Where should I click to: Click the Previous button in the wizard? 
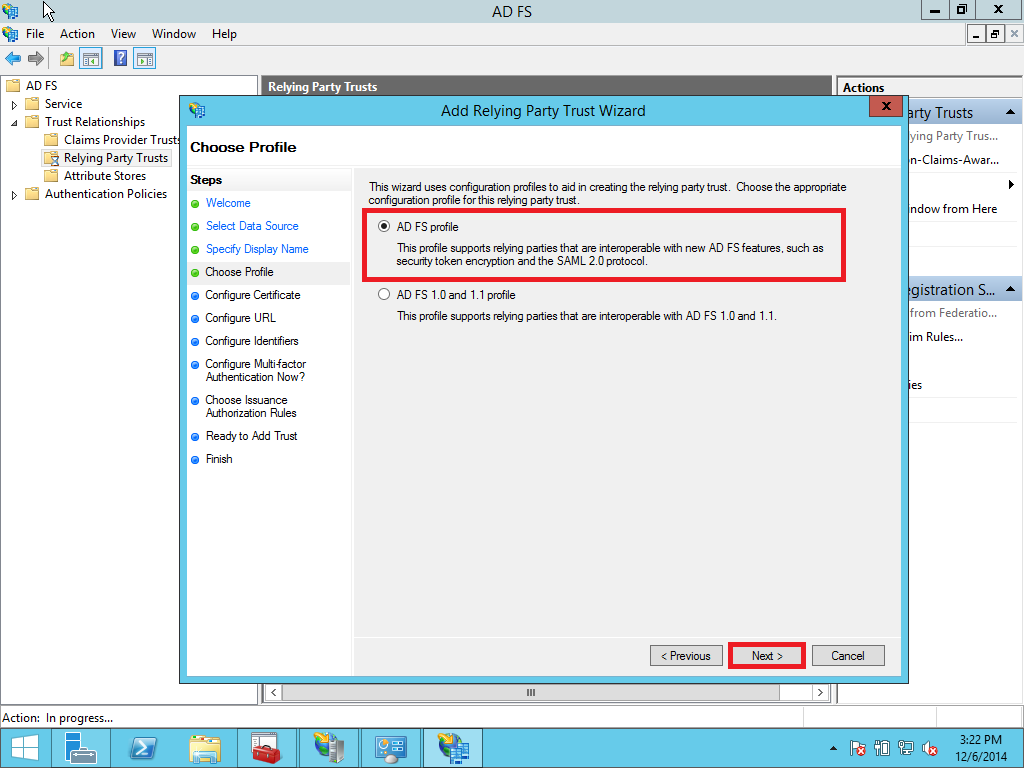tap(686, 655)
